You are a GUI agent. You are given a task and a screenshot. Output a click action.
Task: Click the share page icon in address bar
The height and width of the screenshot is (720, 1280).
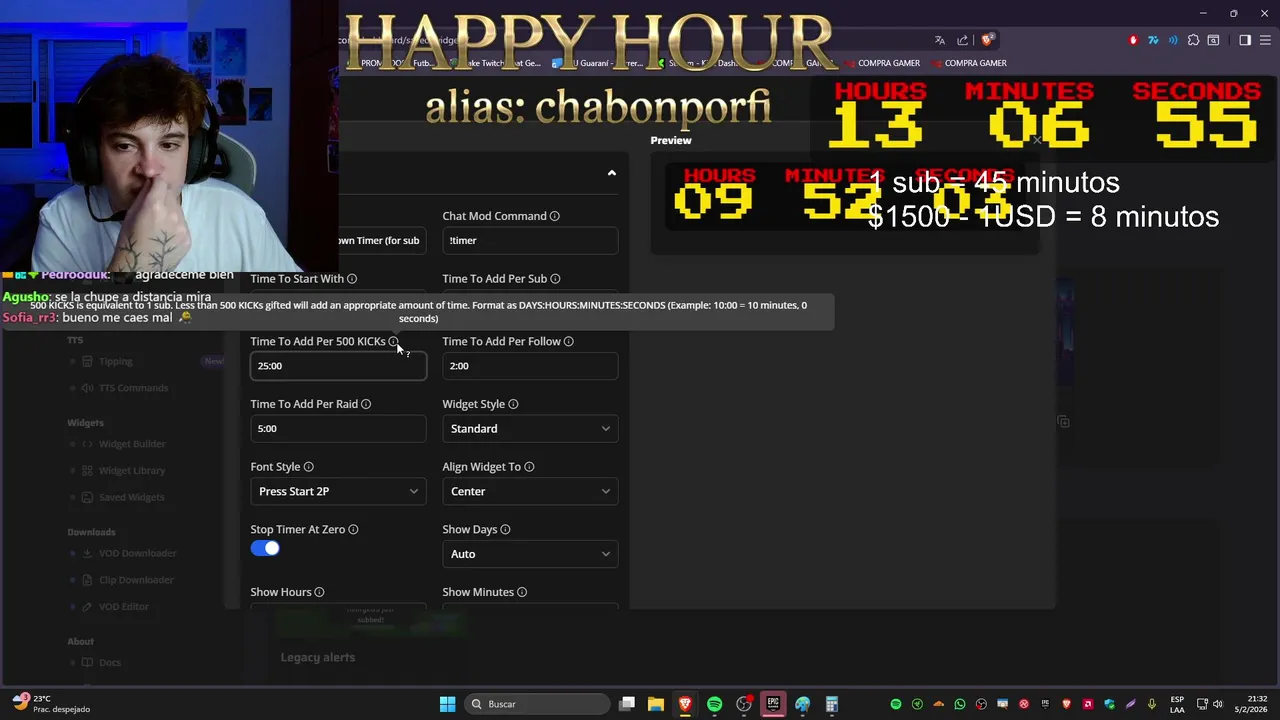963,40
